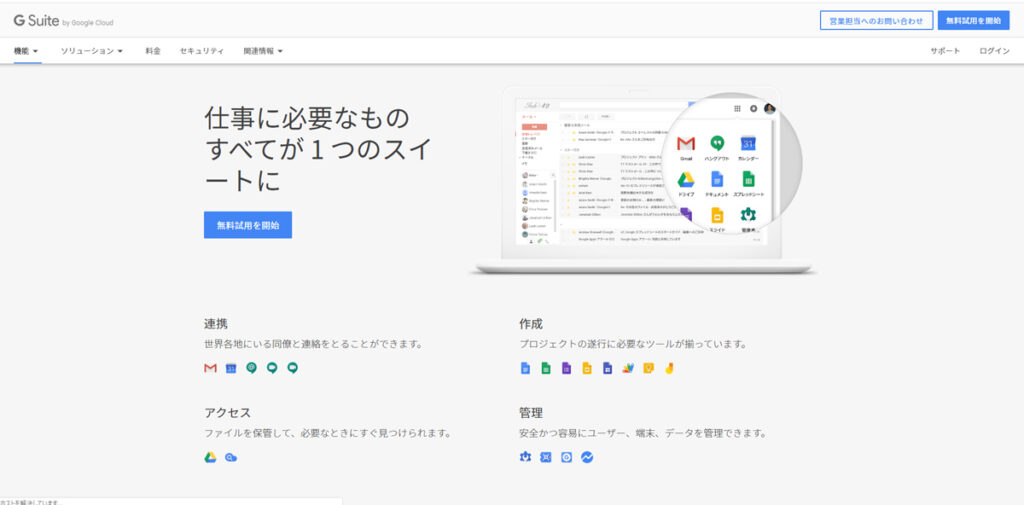Click the アクセス section heading
The height and width of the screenshot is (505, 1024).
[x=227, y=413]
